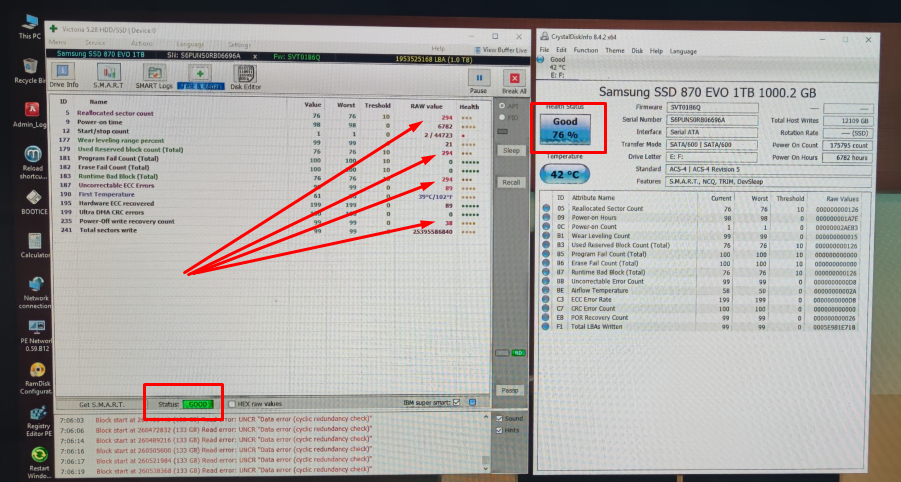
Task: Open the Actions menu in Victoria
Action: click(x=141, y=44)
